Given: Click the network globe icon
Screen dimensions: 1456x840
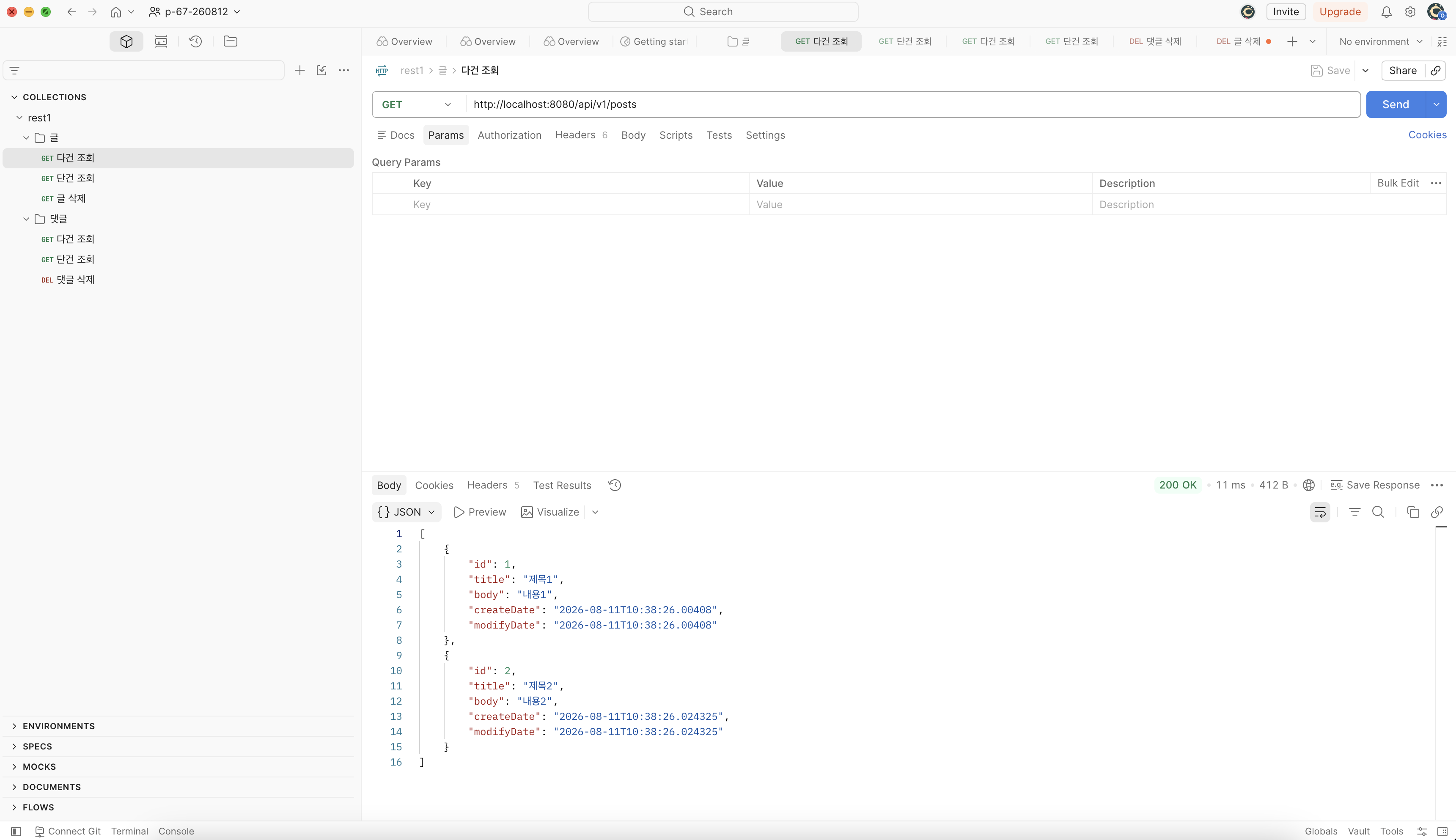Looking at the screenshot, I should point(1309,485).
